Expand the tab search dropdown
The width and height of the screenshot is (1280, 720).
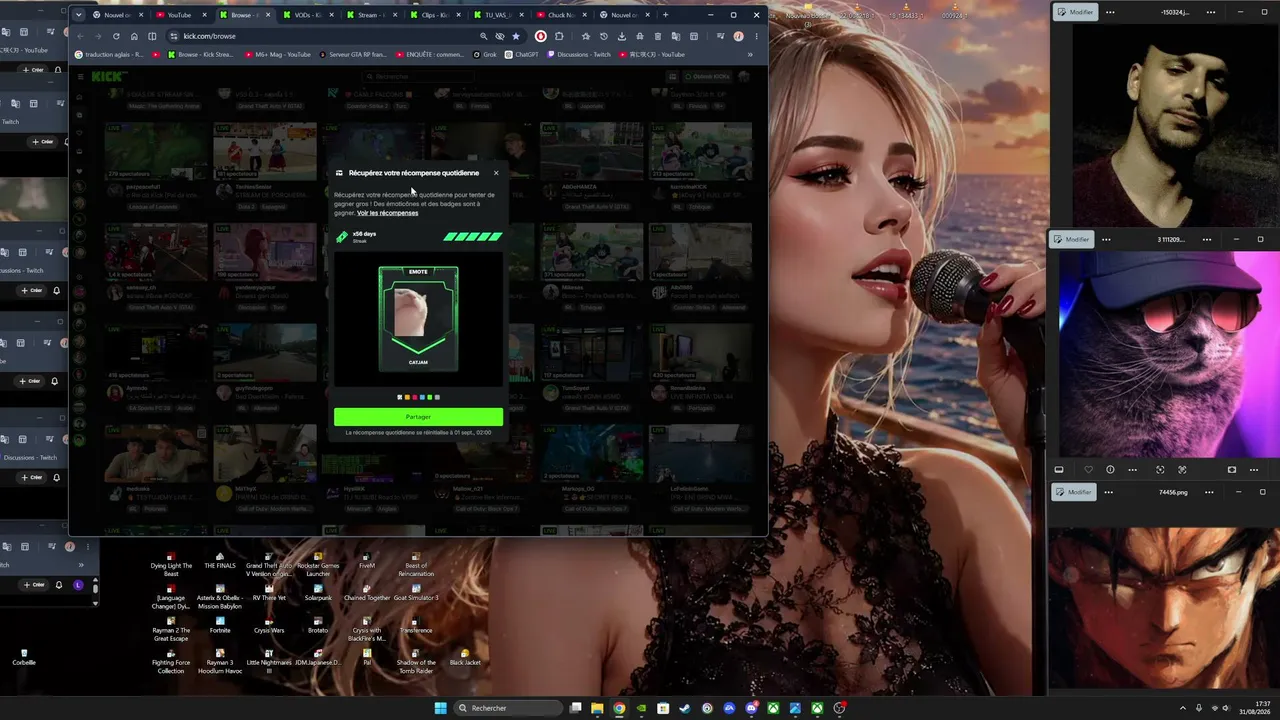(79, 15)
